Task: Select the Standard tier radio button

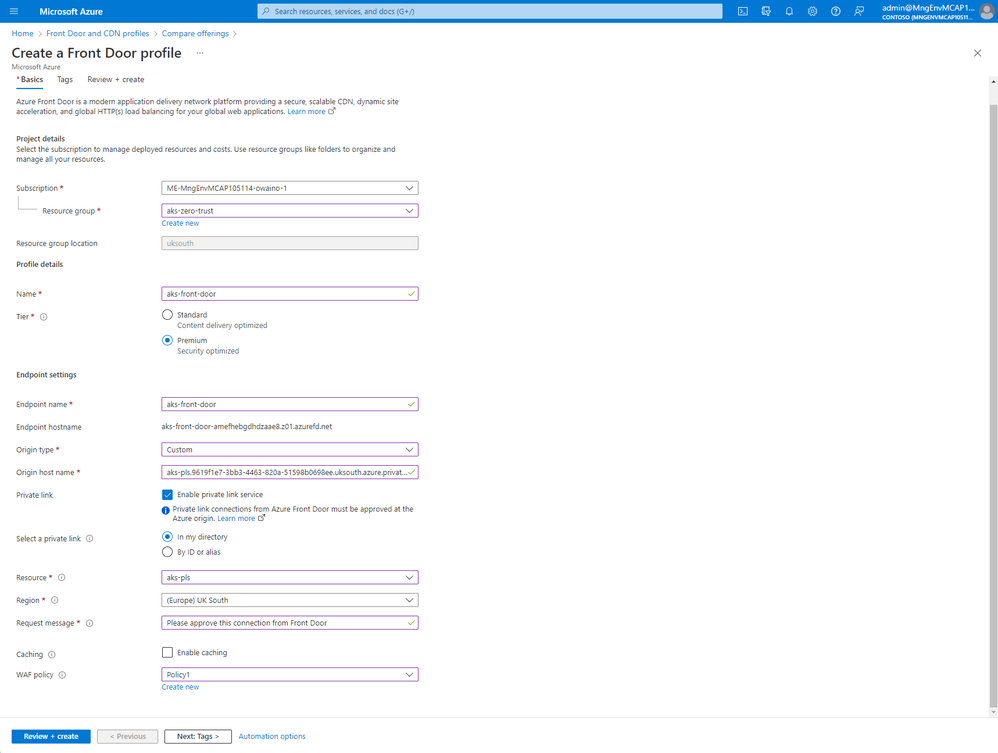Action: tap(167, 314)
